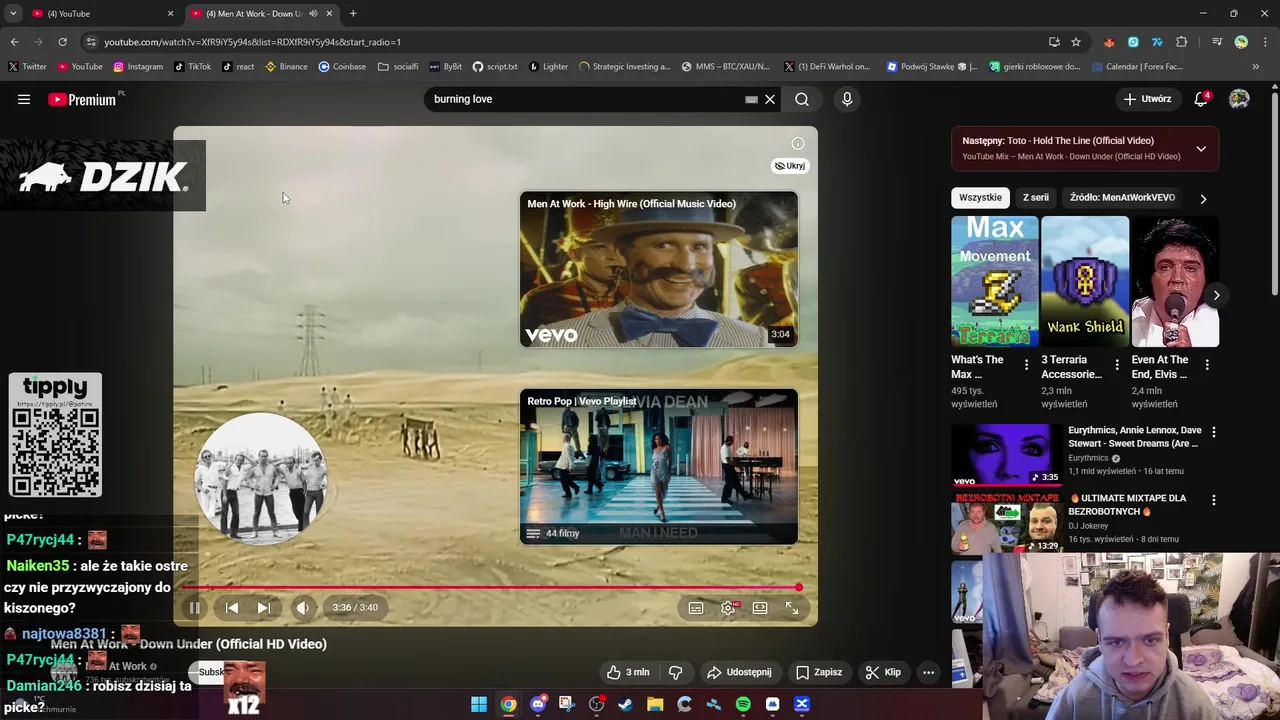Open Men At Work High Wire end card

[659, 269]
